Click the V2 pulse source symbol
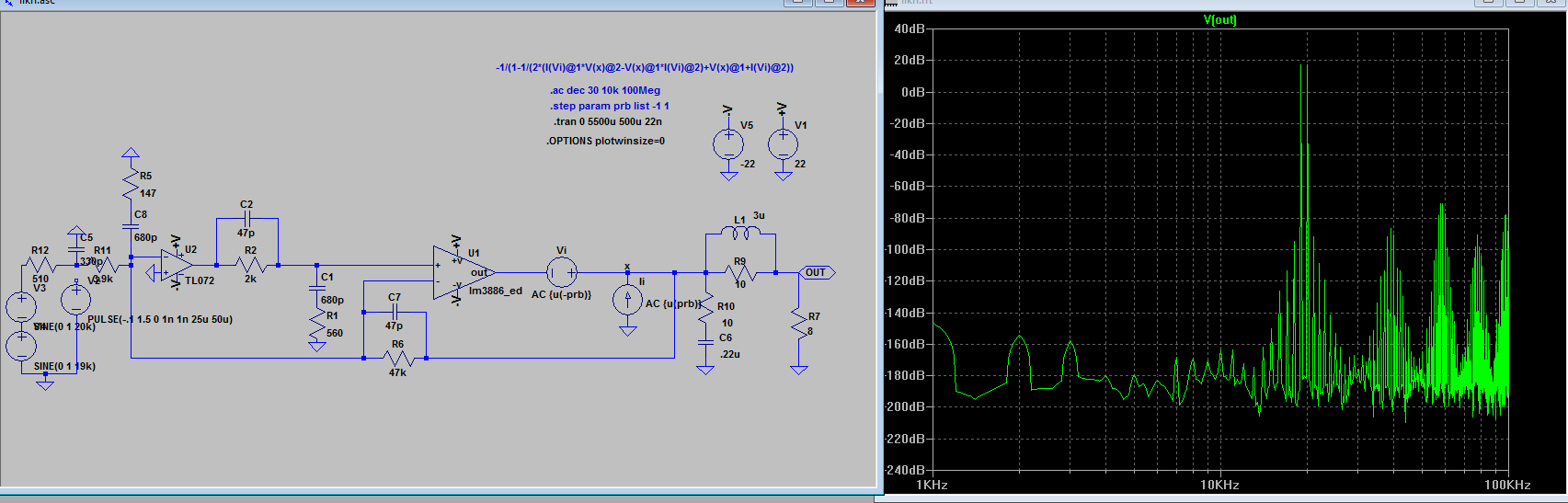The height and width of the screenshot is (503, 1568). click(75, 299)
